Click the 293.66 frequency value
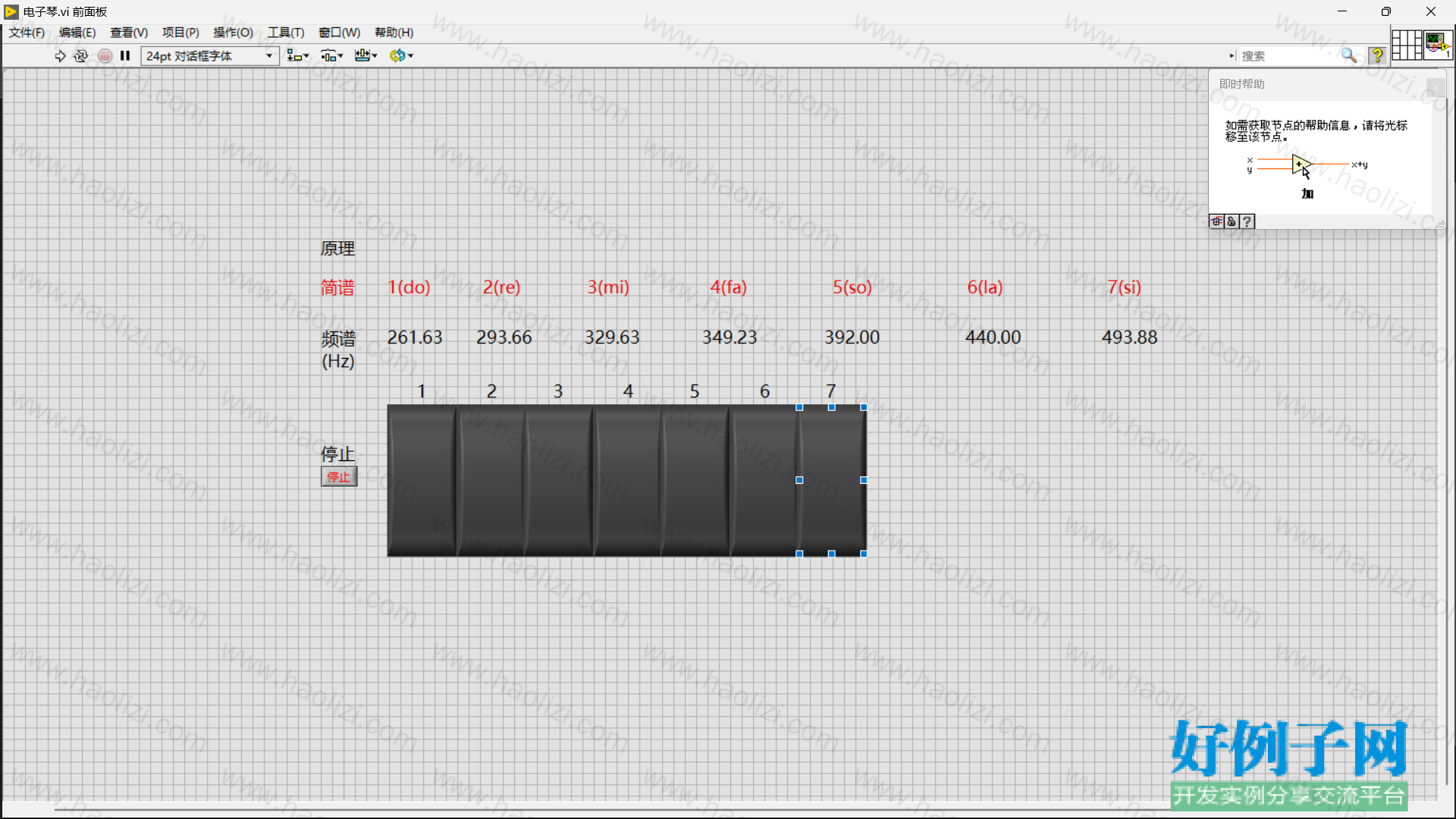Viewport: 1456px width, 819px height. (x=504, y=337)
